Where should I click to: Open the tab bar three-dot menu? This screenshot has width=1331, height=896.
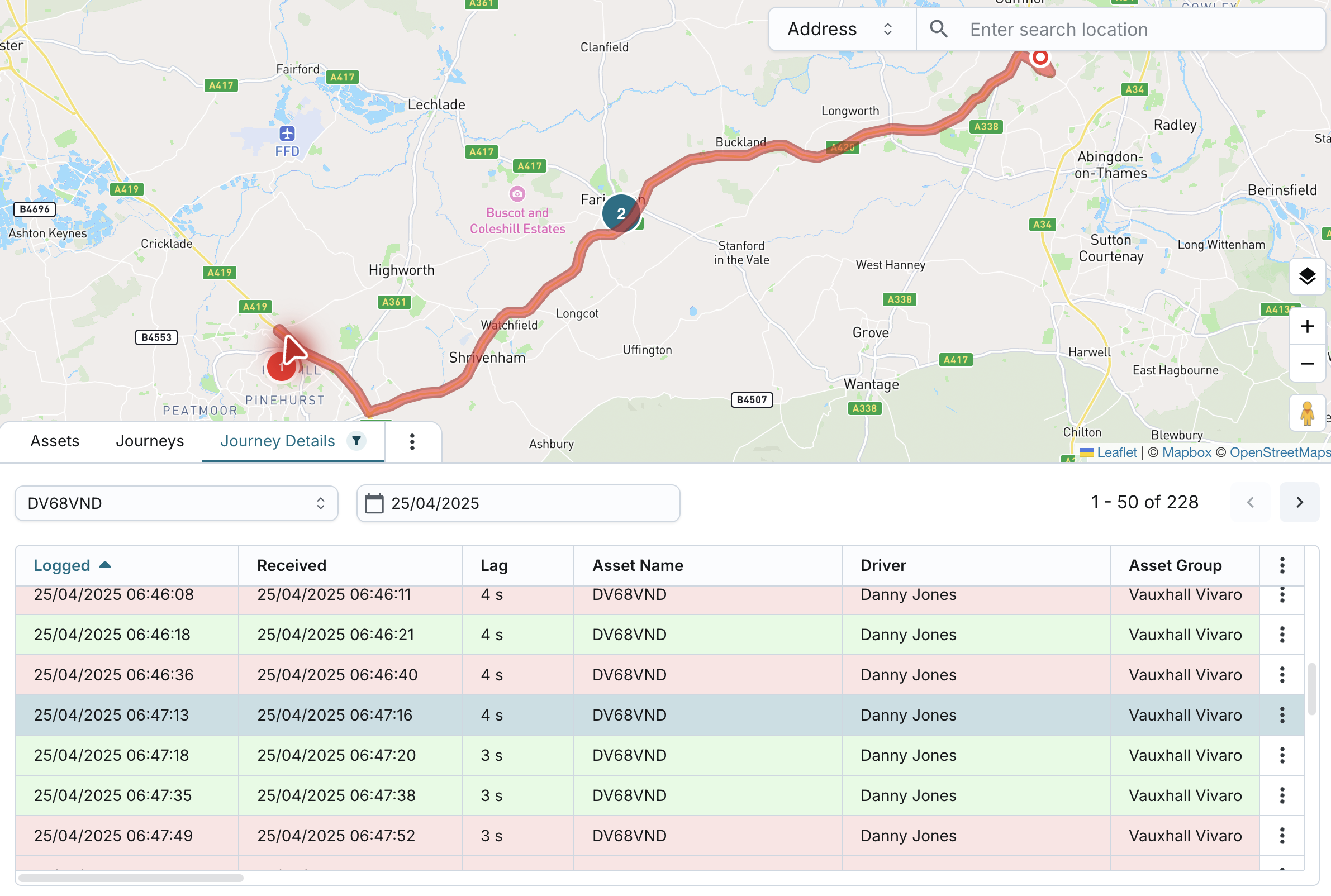412,441
